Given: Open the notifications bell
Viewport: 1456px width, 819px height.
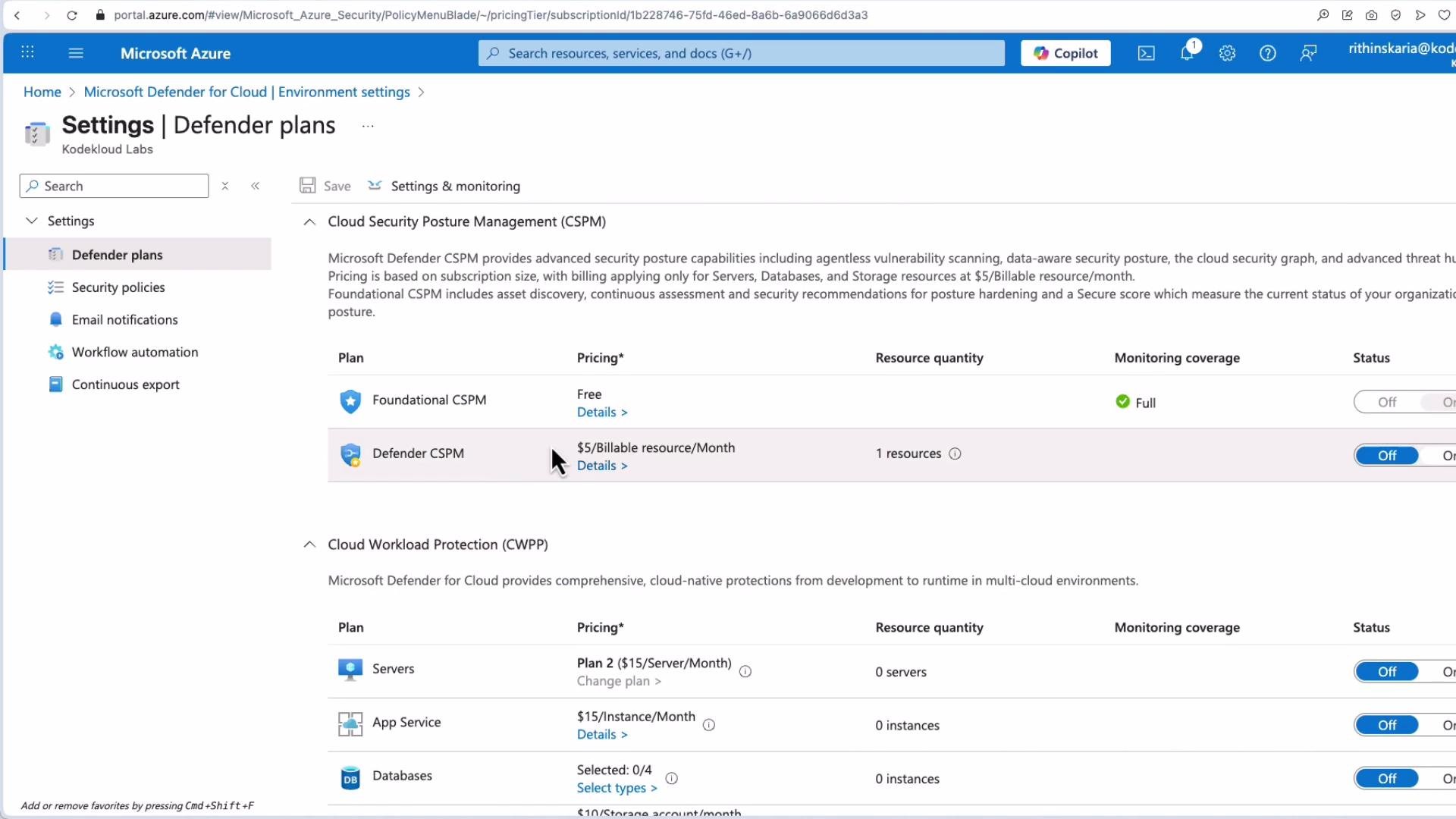Looking at the screenshot, I should click(1187, 53).
